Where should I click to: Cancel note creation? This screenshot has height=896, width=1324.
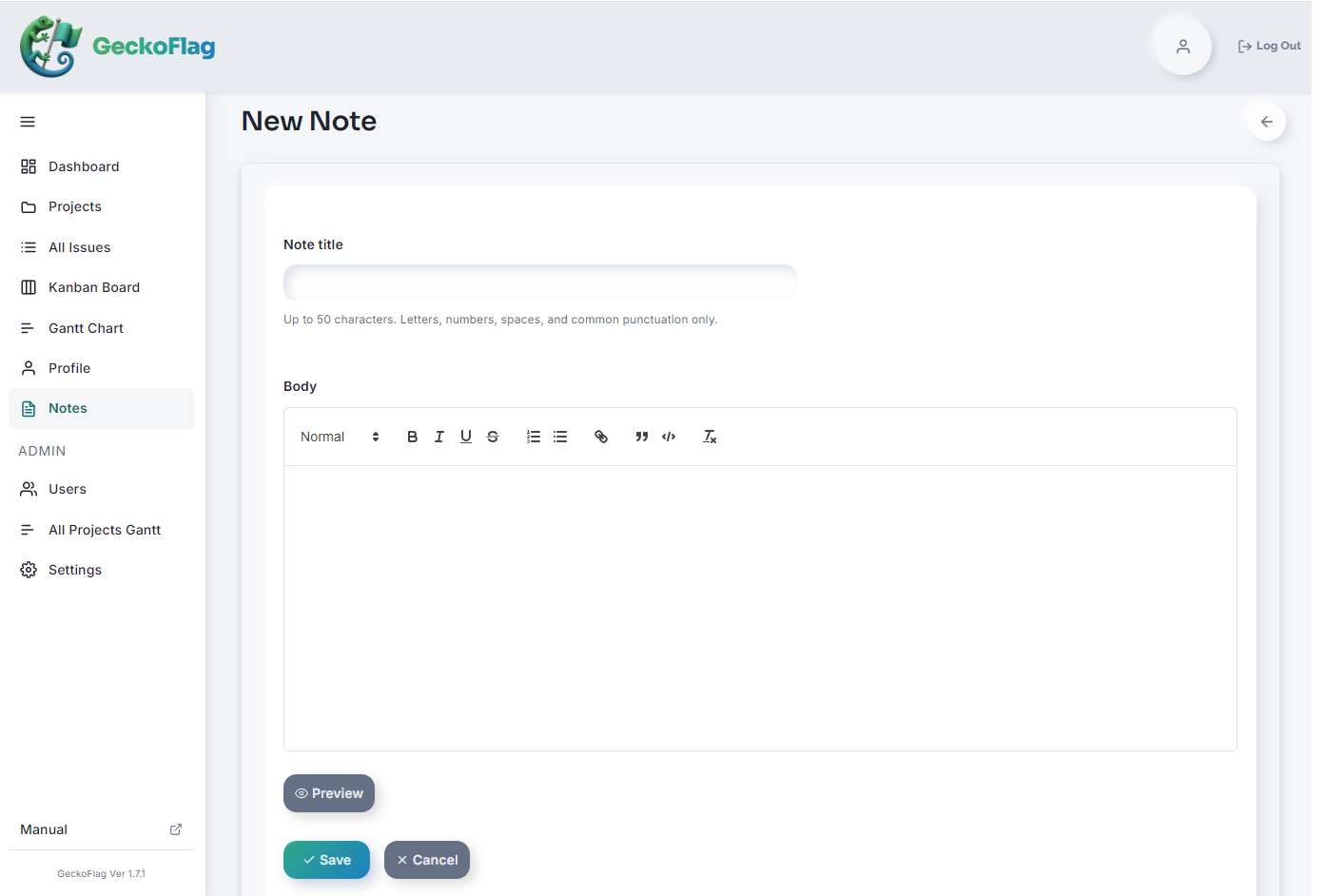pyautogui.click(x=427, y=860)
